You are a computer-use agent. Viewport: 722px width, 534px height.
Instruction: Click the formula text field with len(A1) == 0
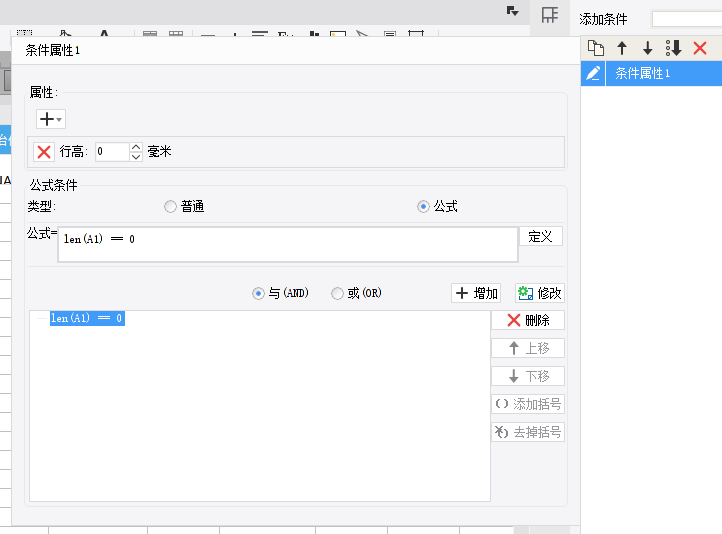(288, 244)
